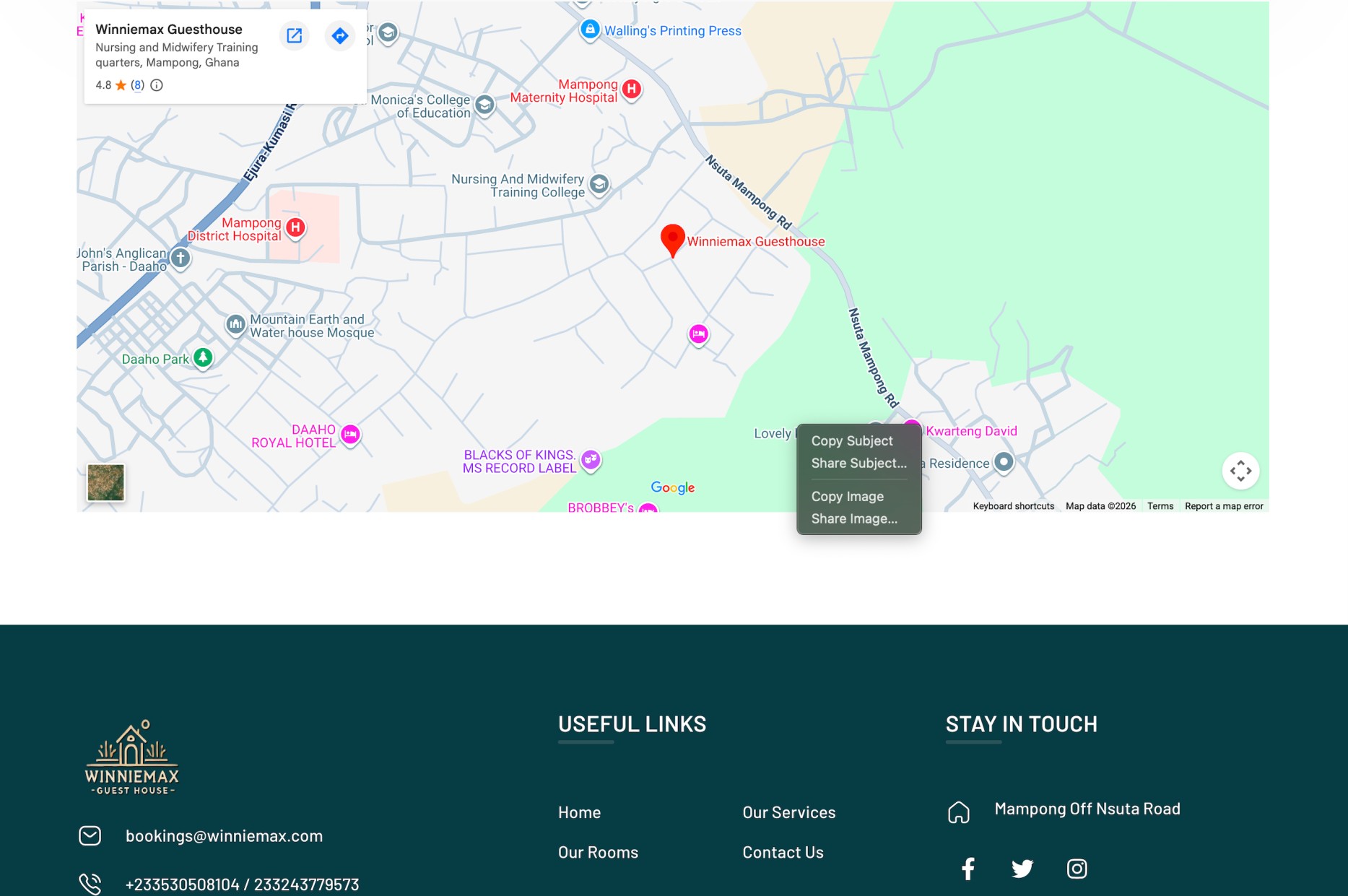Click the Daaho Park green marker

tap(204, 357)
